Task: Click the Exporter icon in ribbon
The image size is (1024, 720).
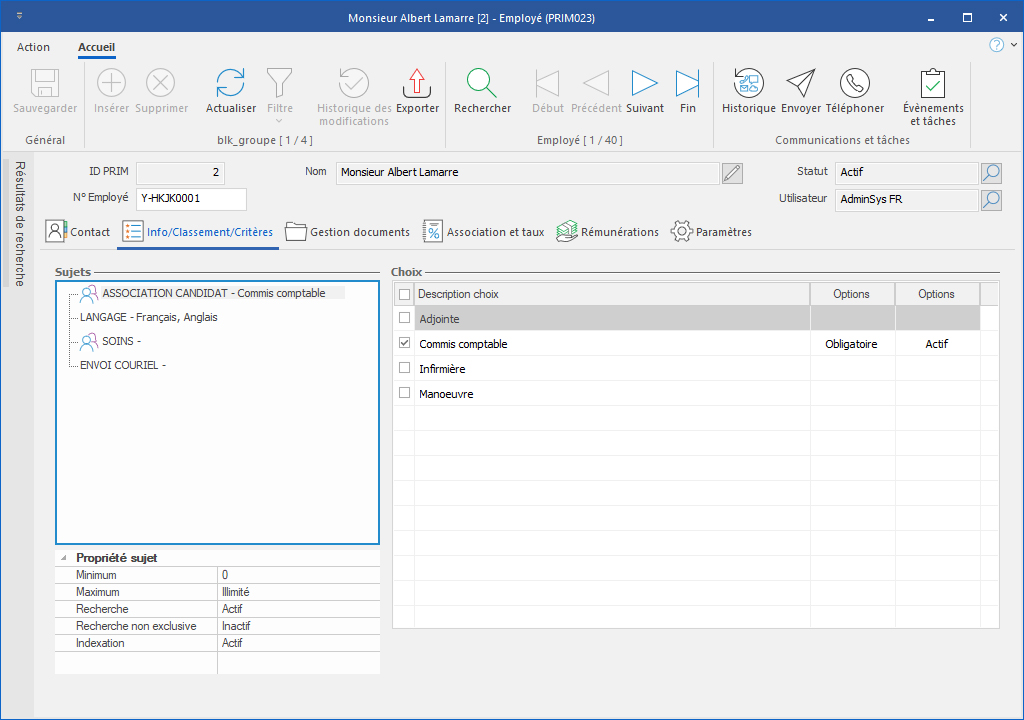Action: [x=417, y=83]
